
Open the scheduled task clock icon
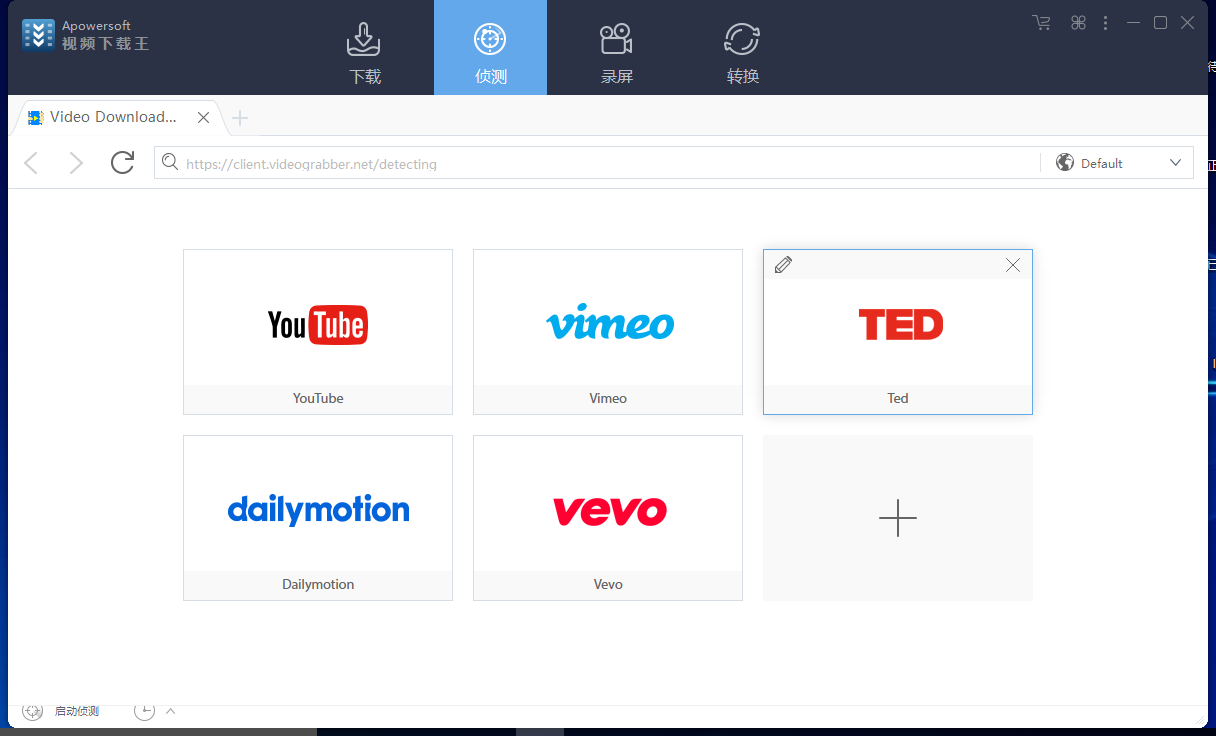click(145, 711)
